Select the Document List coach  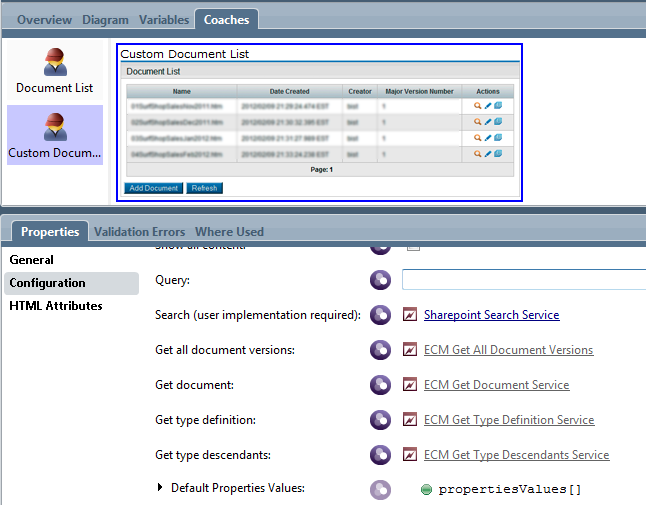coord(55,70)
